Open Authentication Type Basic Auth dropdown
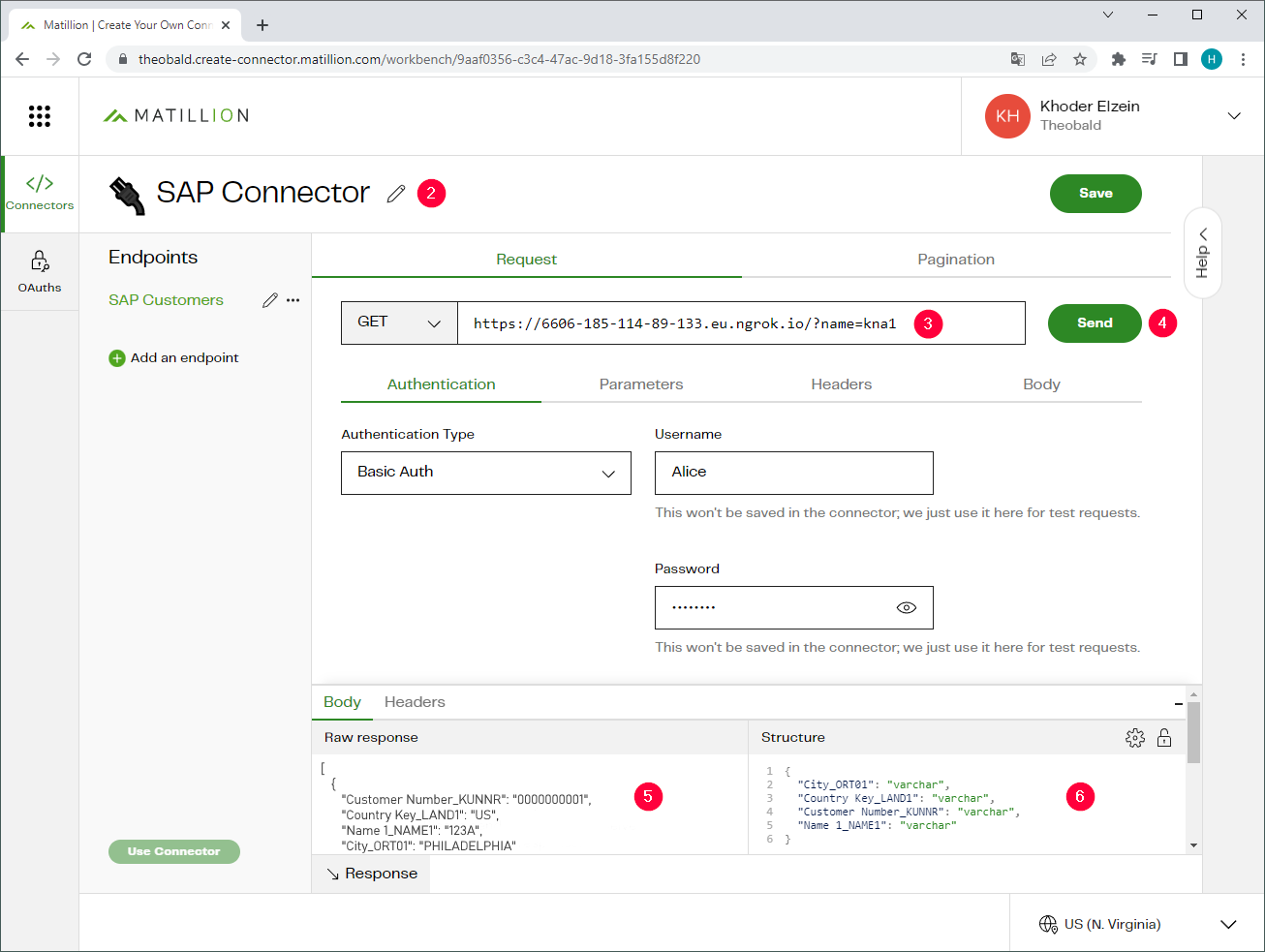 click(486, 473)
